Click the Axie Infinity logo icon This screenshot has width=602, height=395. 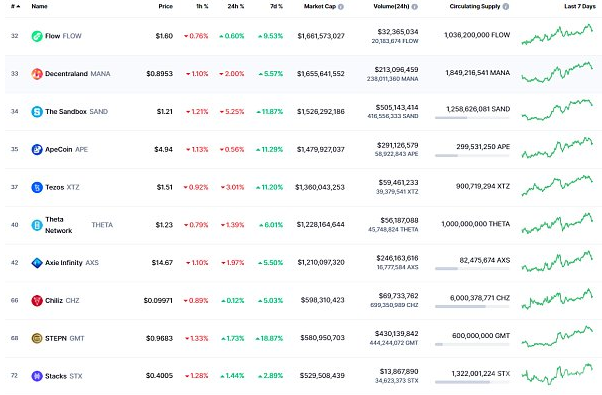point(37,263)
